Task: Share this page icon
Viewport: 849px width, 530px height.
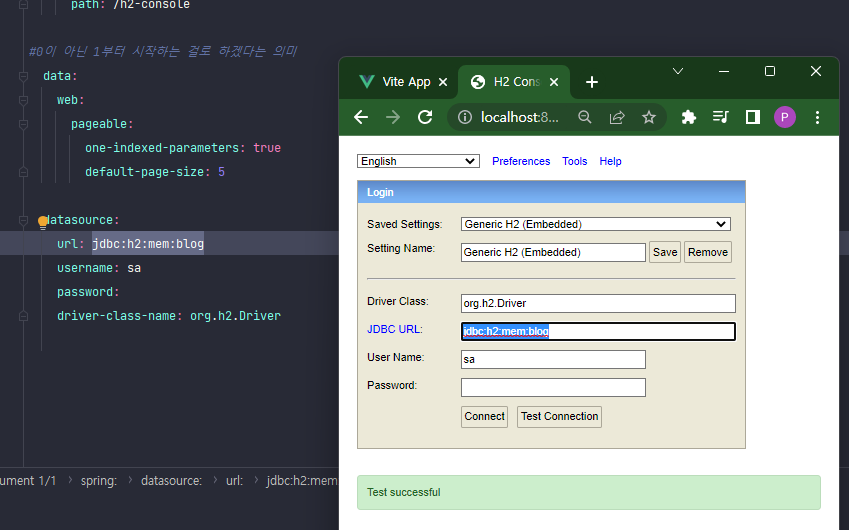Action: coord(617,117)
